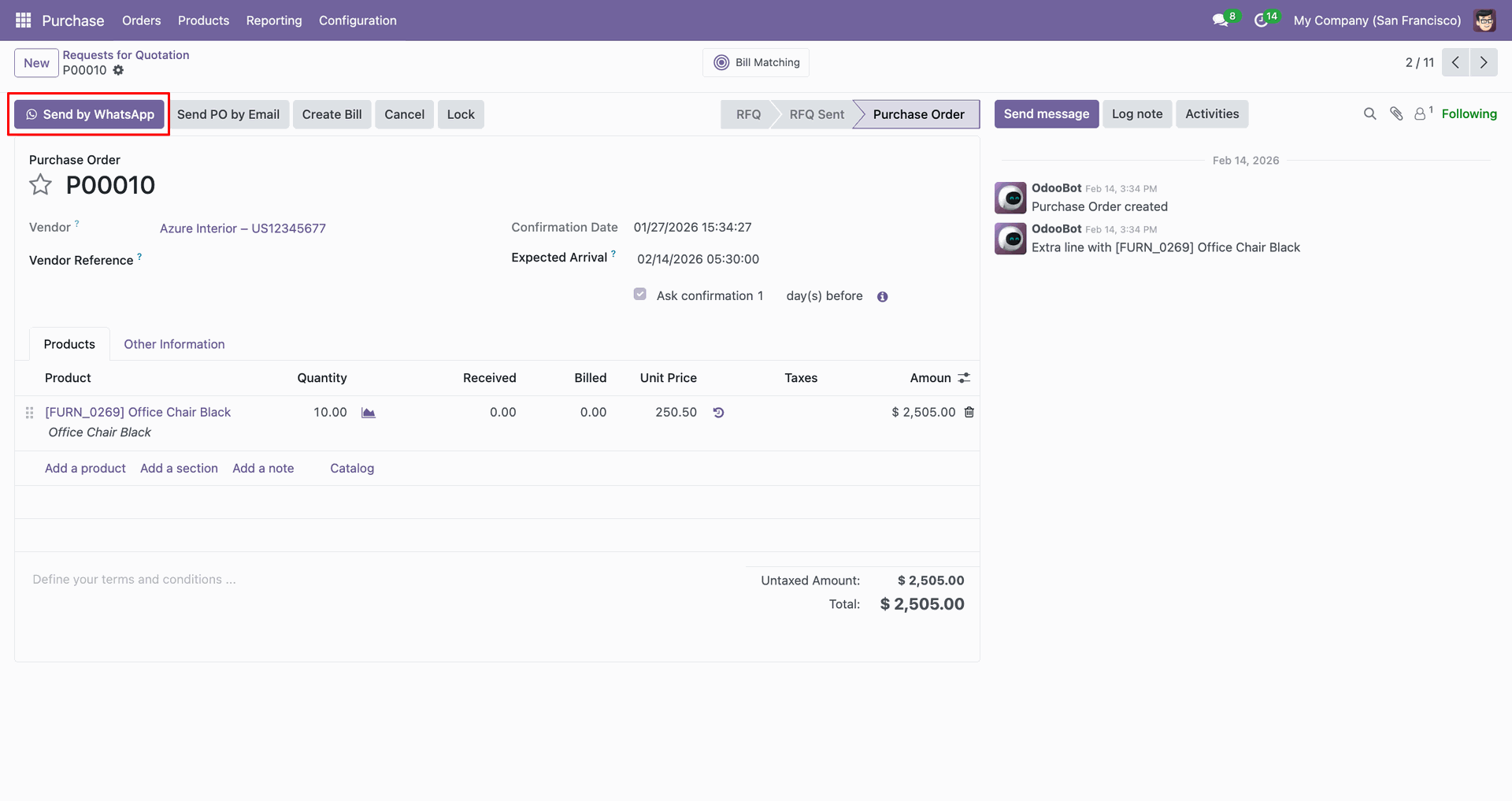The image size is (1512, 801).
Task: Open optional columns adjuster in table header
Action: (964, 378)
